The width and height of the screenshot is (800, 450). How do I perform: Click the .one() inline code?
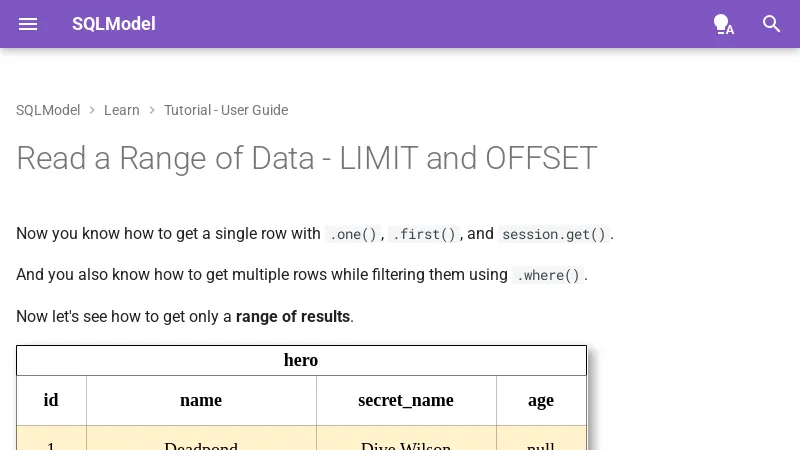coord(353,234)
